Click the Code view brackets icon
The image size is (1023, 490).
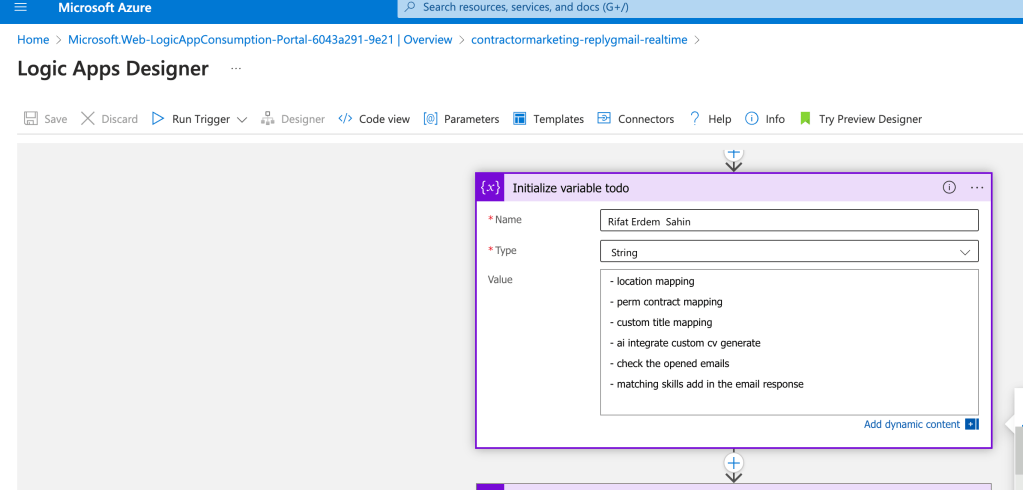pyautogui.click(x=345, y=119)
